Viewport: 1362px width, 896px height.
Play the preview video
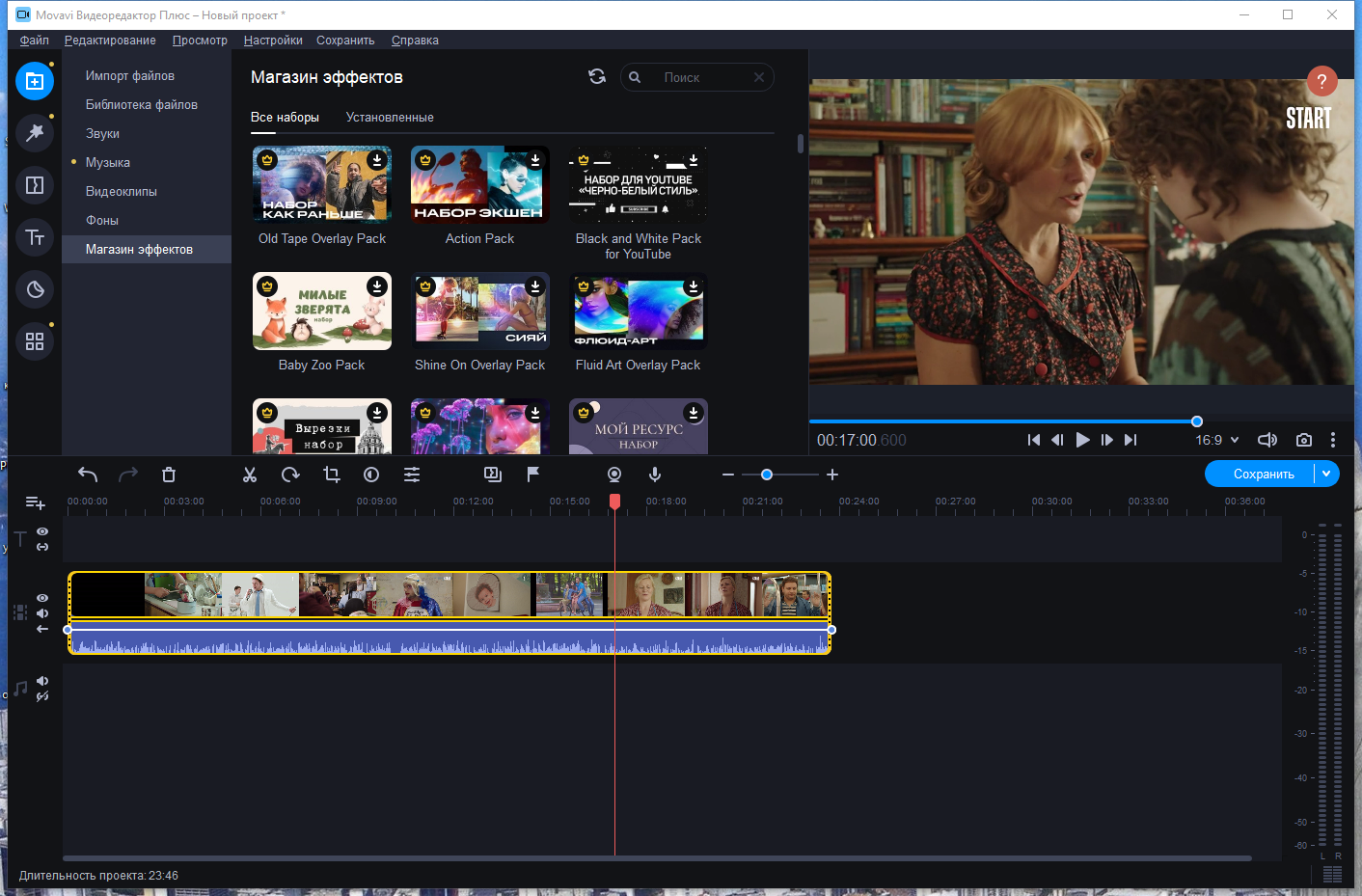point(1082,440)
